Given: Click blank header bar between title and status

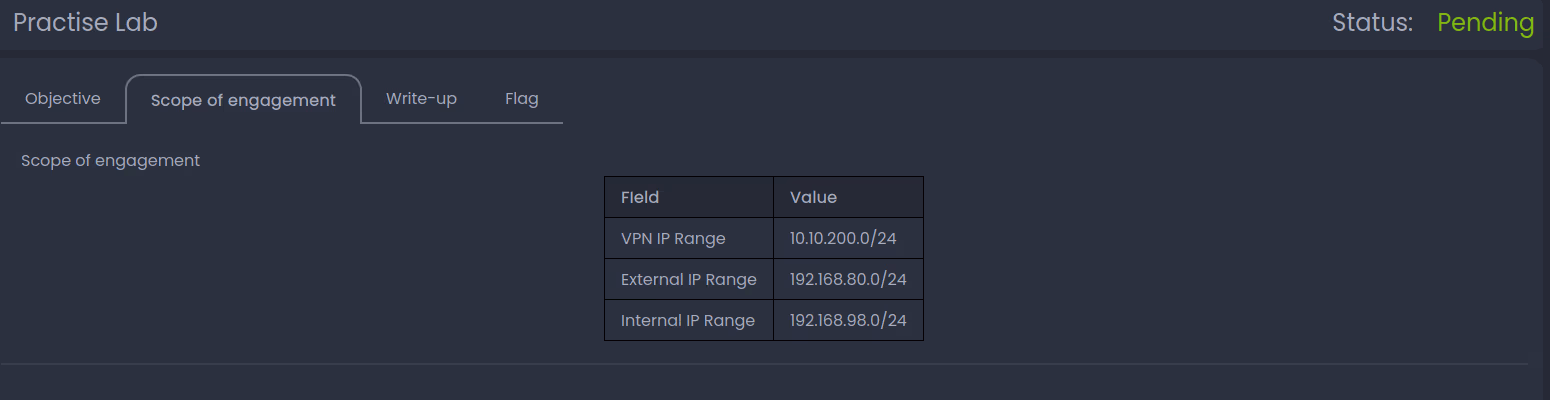Looking at the screenshot, I should click(740, 23).
